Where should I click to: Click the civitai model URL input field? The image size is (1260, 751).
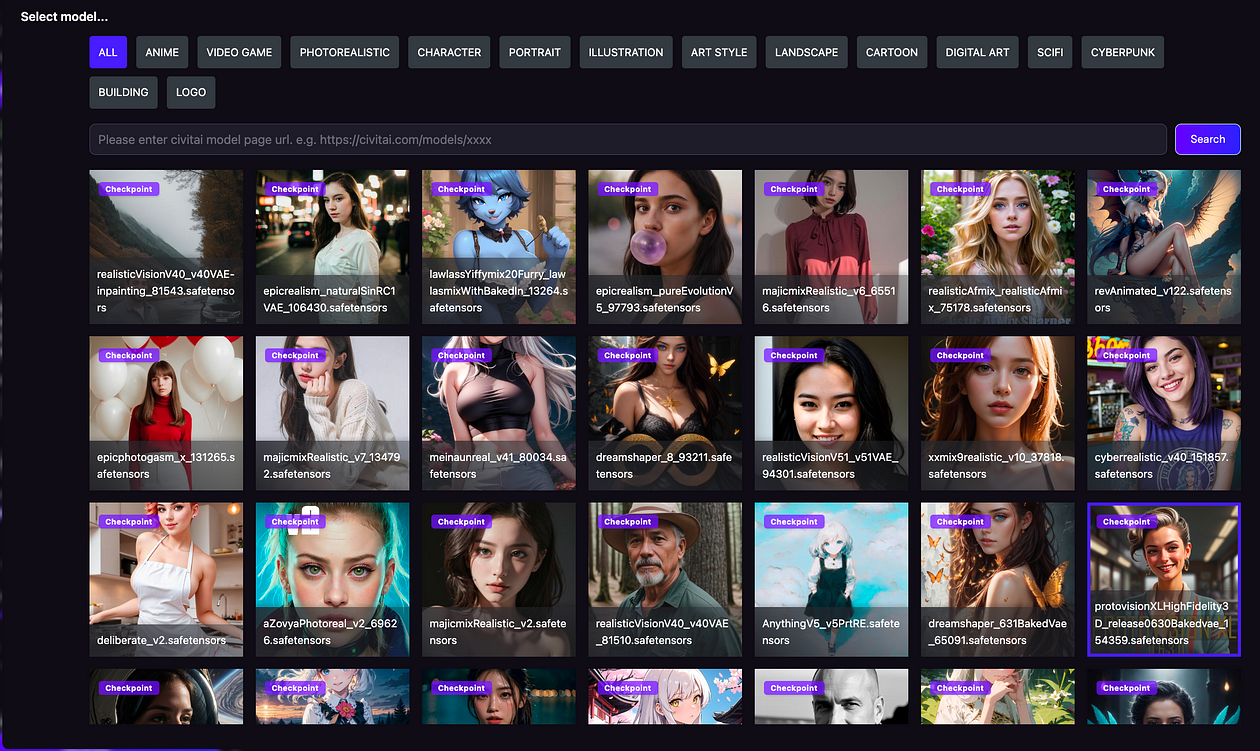point(628,139)
